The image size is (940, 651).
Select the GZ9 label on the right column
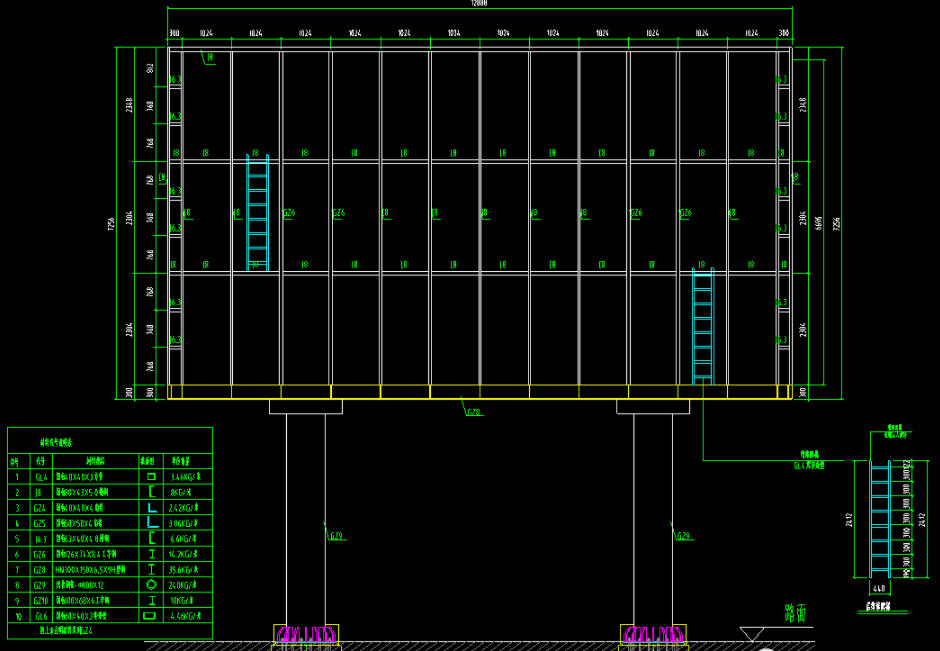(x=684, y=537)
